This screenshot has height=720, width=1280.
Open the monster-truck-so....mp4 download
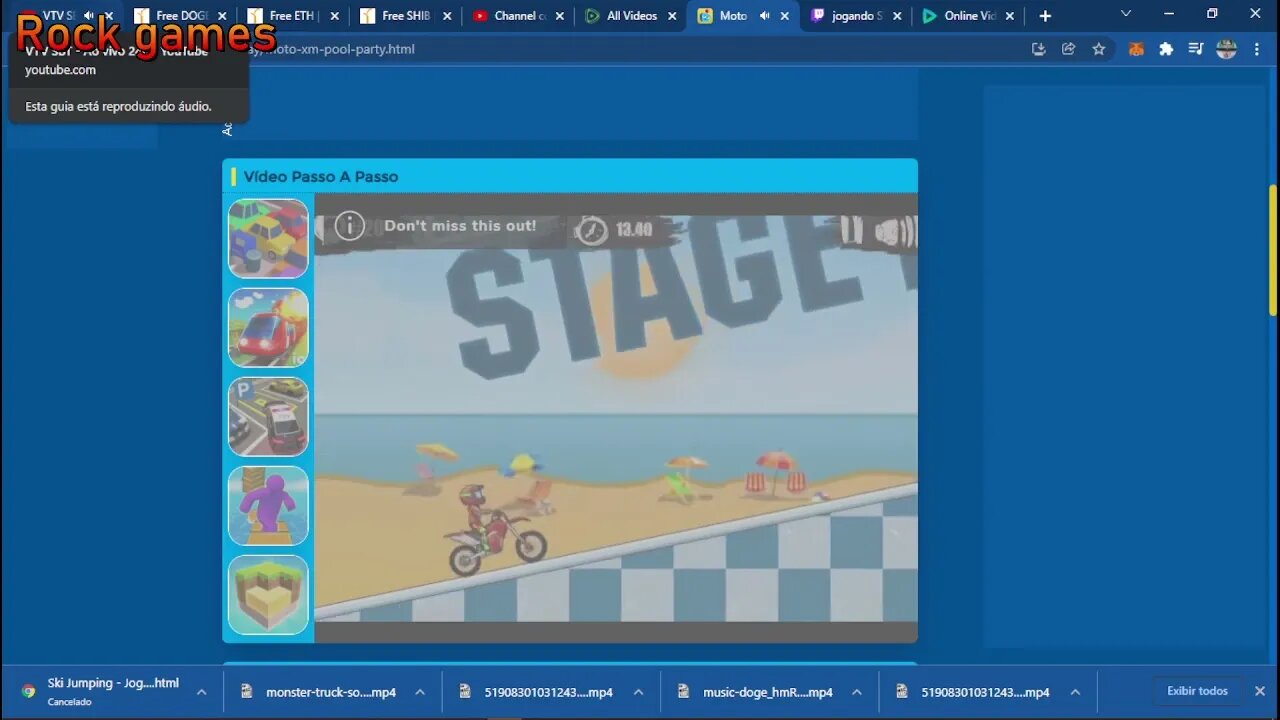tap(331, 692)
